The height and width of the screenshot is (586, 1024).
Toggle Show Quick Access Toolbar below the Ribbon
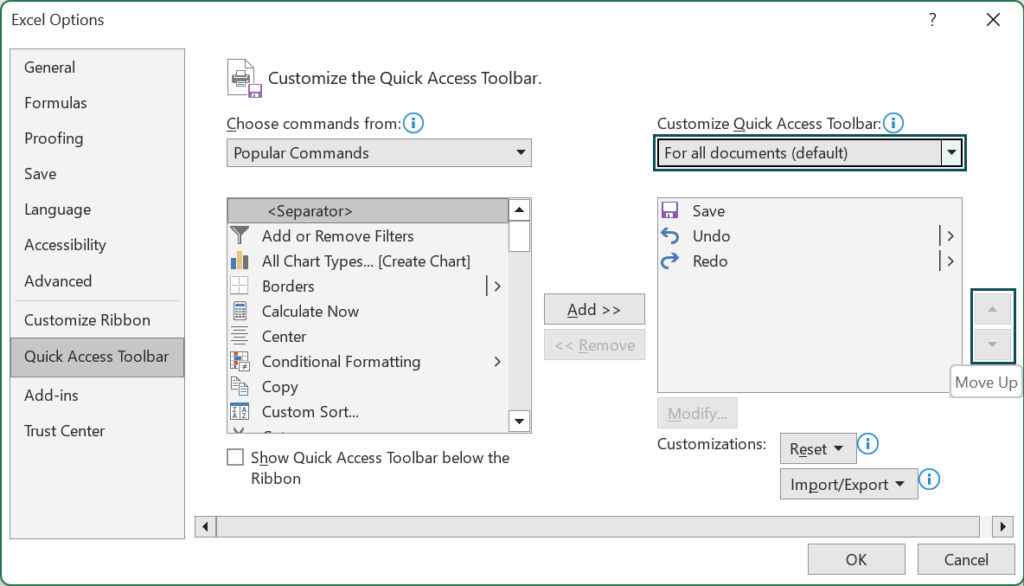click(235, 457)
